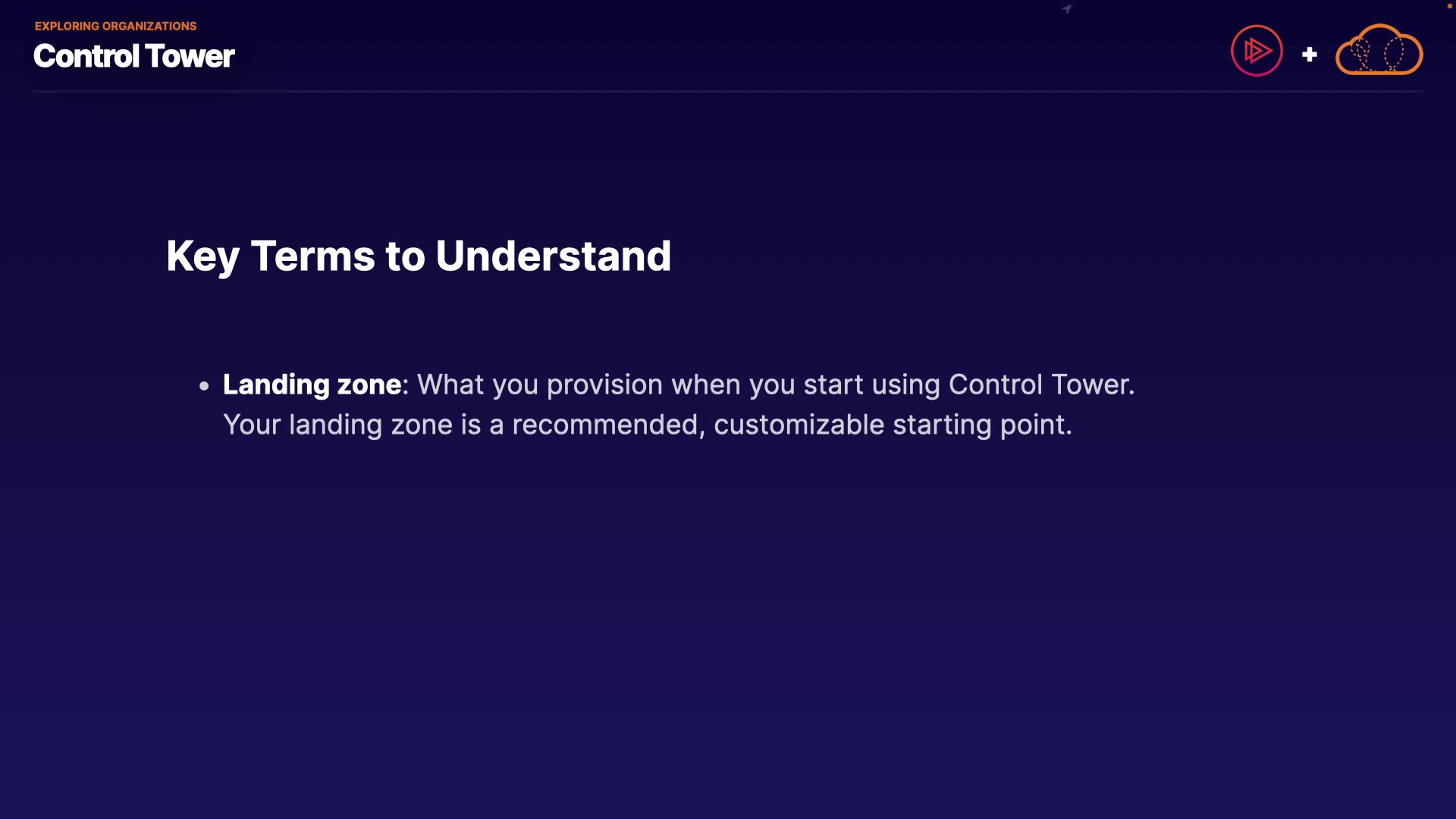1456x819 pixels.
Task: Click the Key Terms to Understand heading
Action: click(418, 256)
